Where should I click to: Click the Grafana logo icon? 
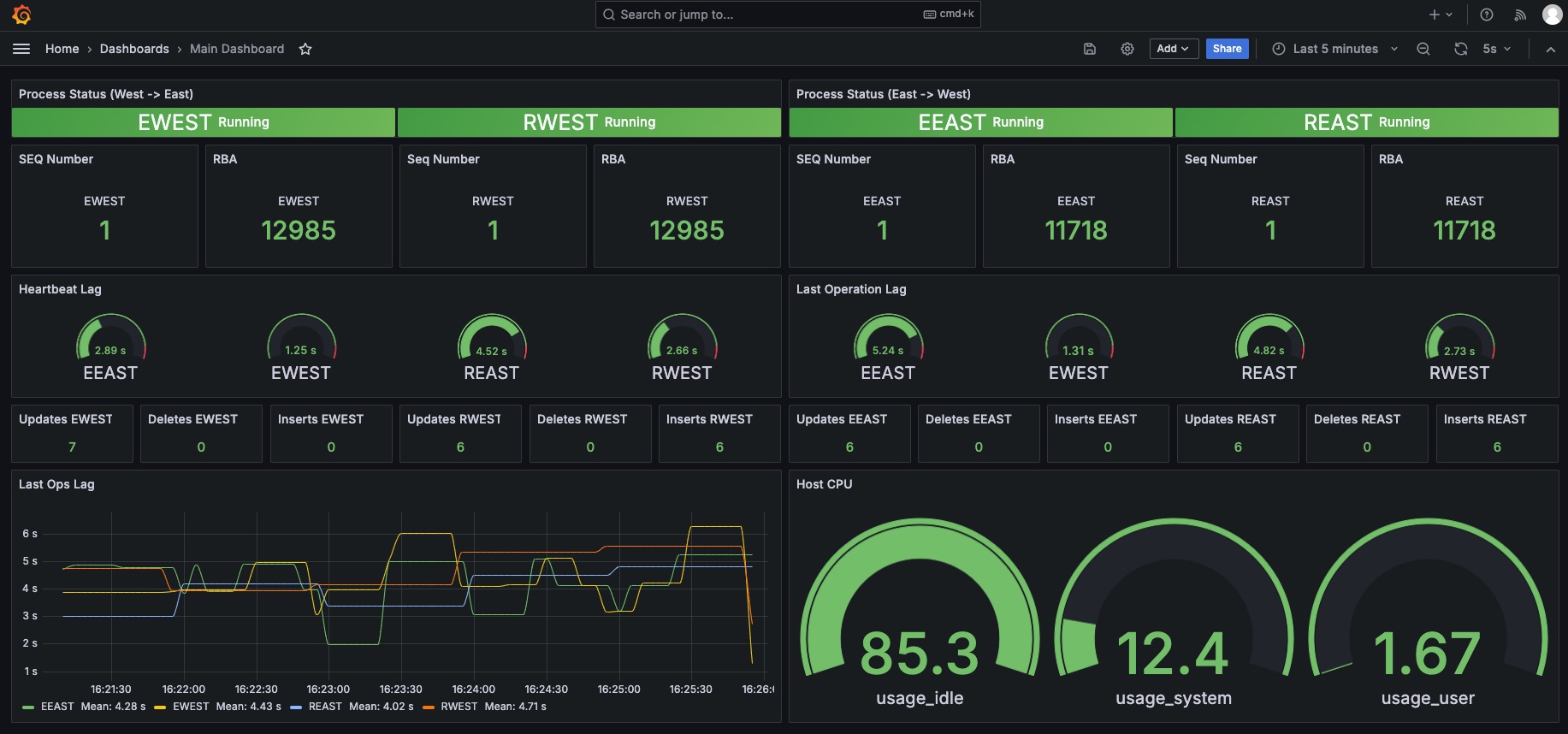(21, 15)
